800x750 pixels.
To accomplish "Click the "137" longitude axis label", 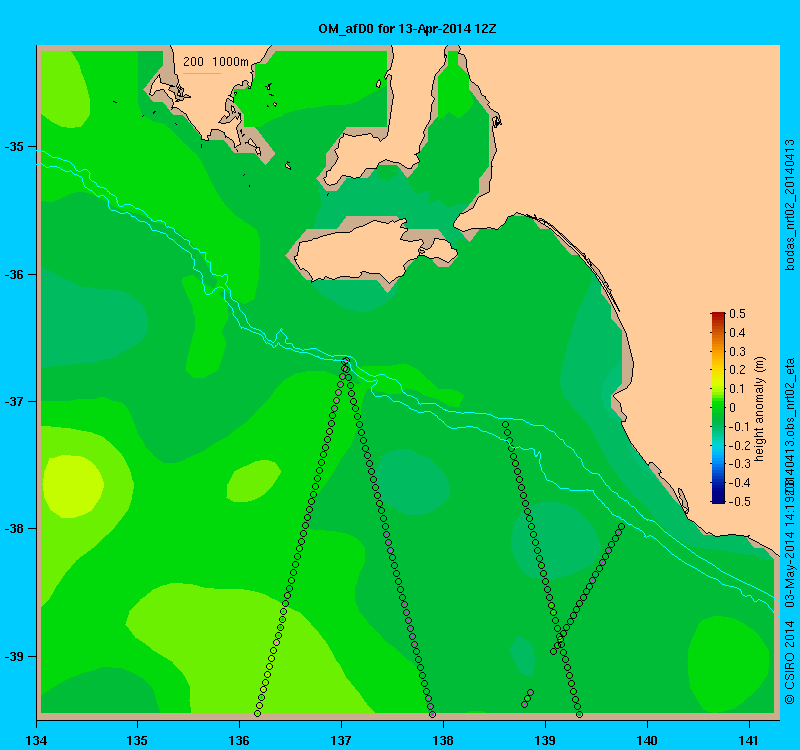I will (x=341, y=740).
